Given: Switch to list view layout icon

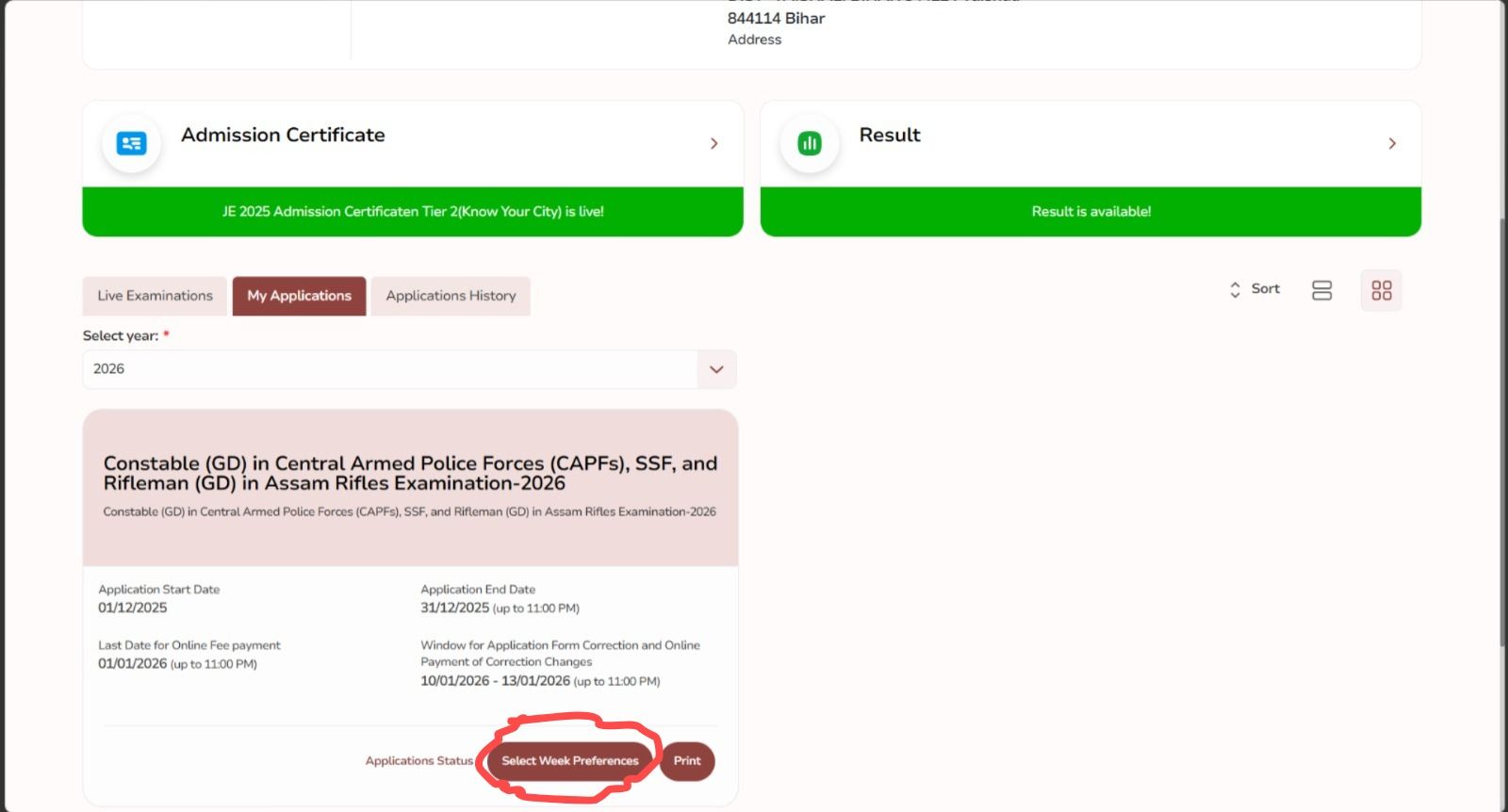Looking at the screenshot, I should tap(1321, 290).
